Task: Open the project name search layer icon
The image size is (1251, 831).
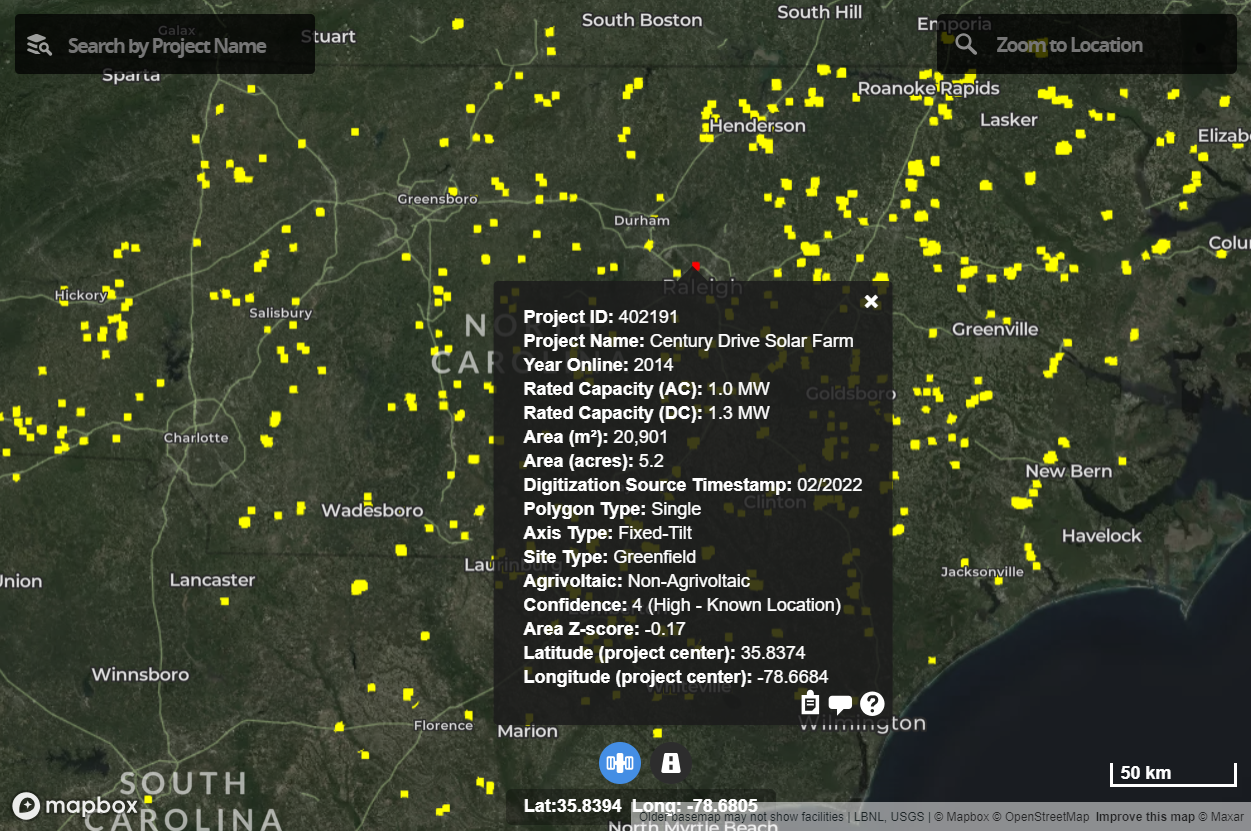Action: 39,44
